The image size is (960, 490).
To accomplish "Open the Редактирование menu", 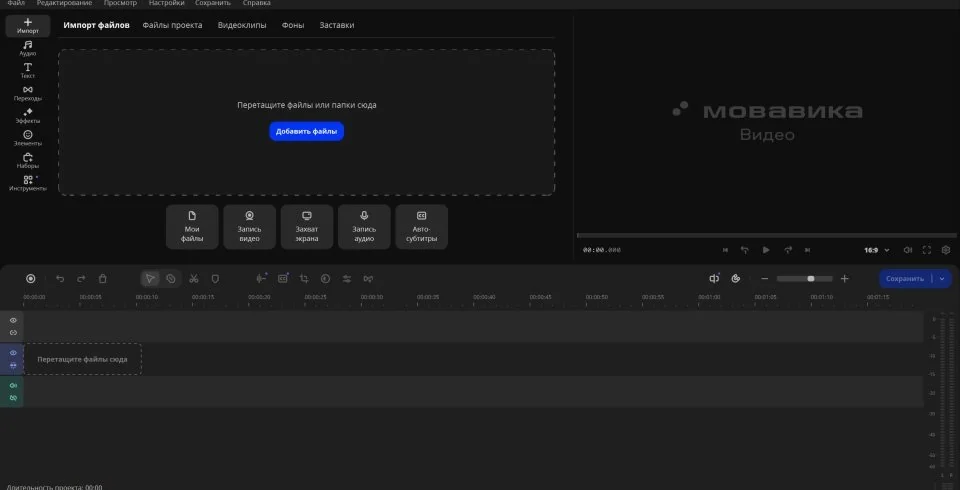I will click(x=64, y=3).
